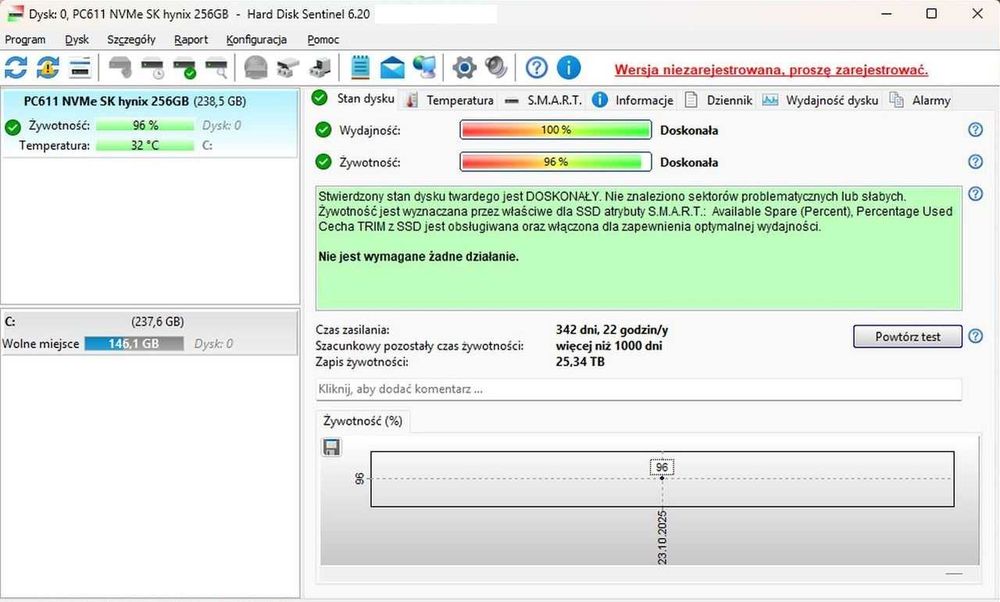1000x602 pixels.
Task: Click the 96 data point on the chart
Action: point(662,478)
